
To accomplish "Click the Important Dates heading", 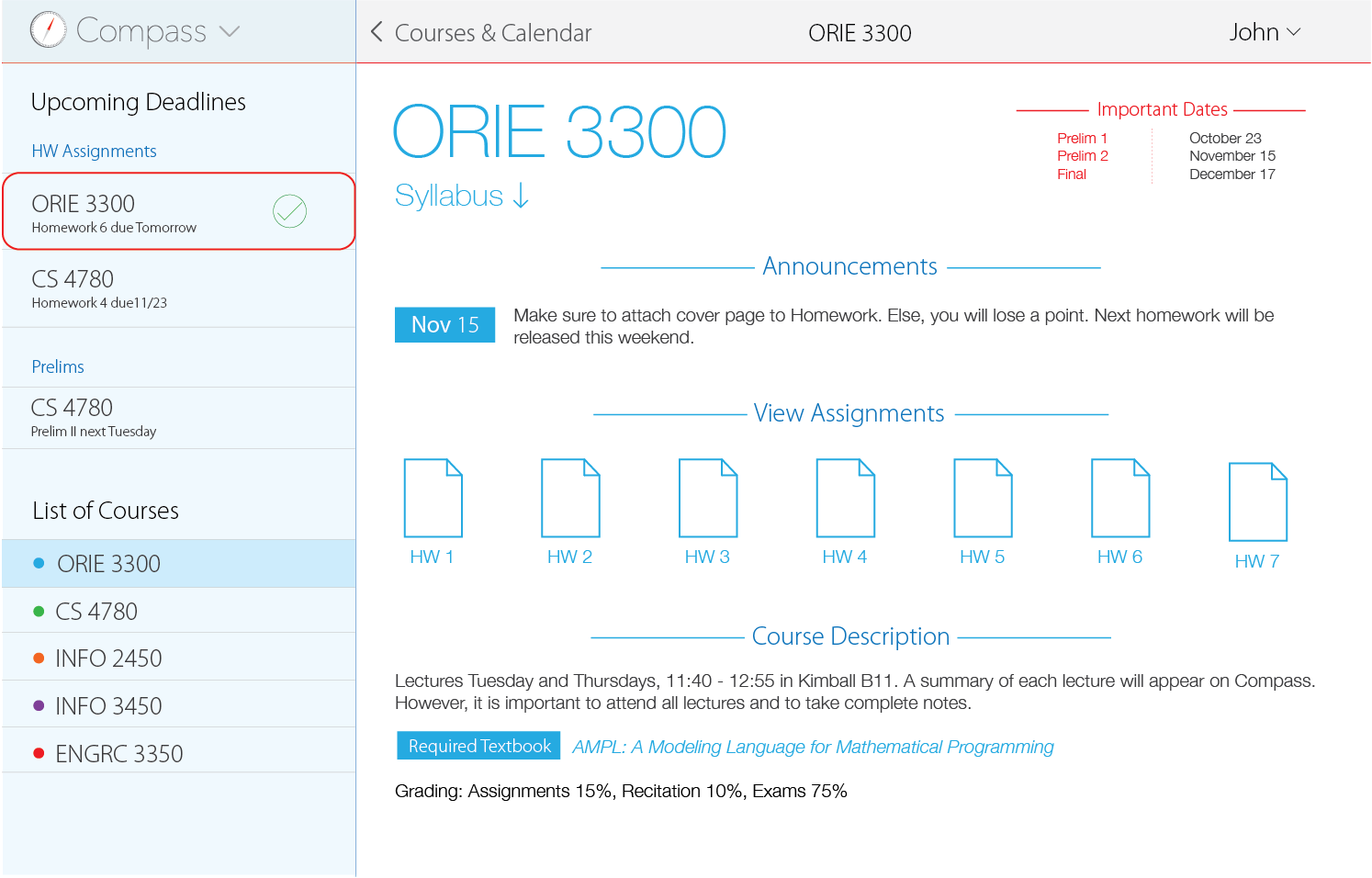I will click(x=1162, y=109).
